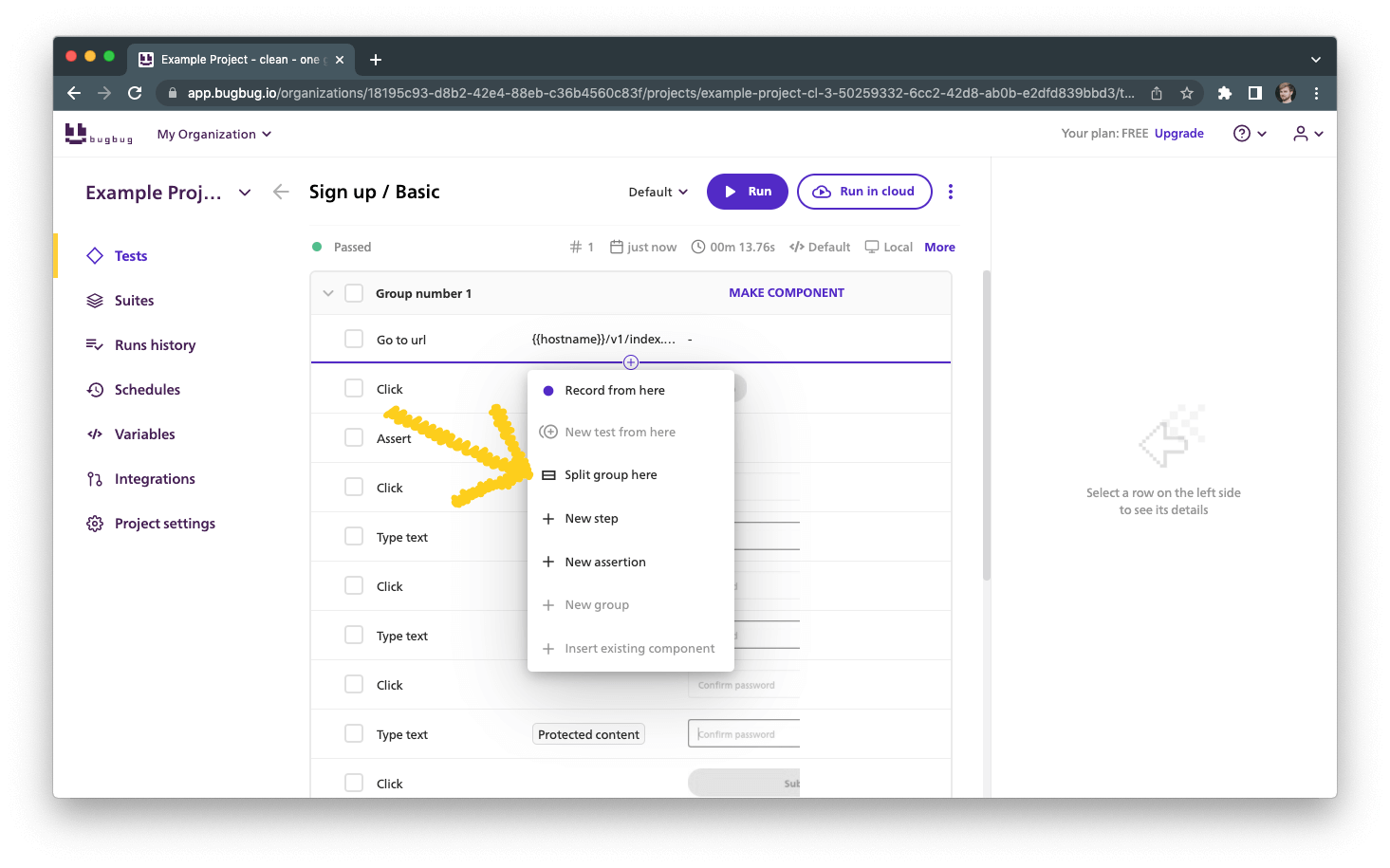Click the Upgrade plan link
Image resolution: width=1390 pixels, height=868 pixels.
point(1179,134)
